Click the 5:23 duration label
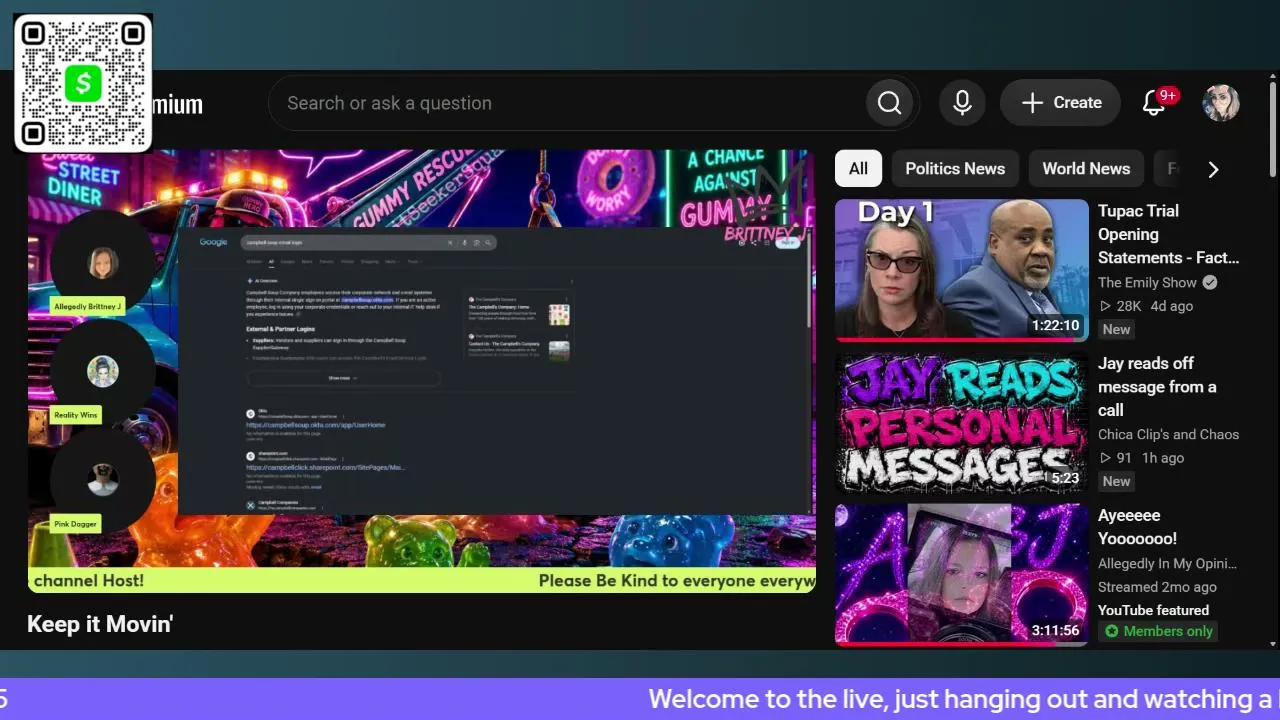Image resolution: width=1280 pixels, height=720 pixels. [1065, 478]
